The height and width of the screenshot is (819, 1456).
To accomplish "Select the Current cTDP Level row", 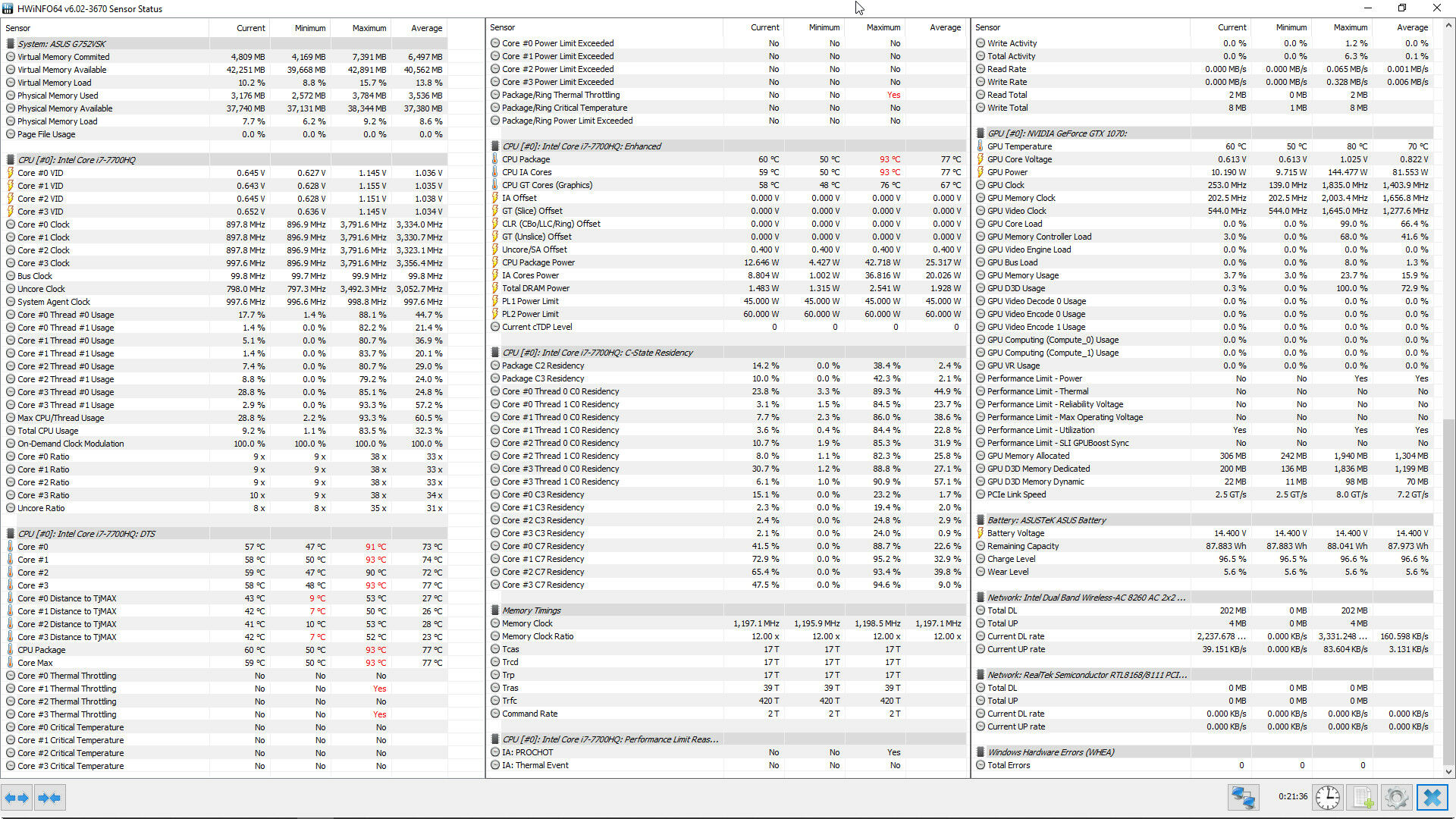I will [727, 327].
